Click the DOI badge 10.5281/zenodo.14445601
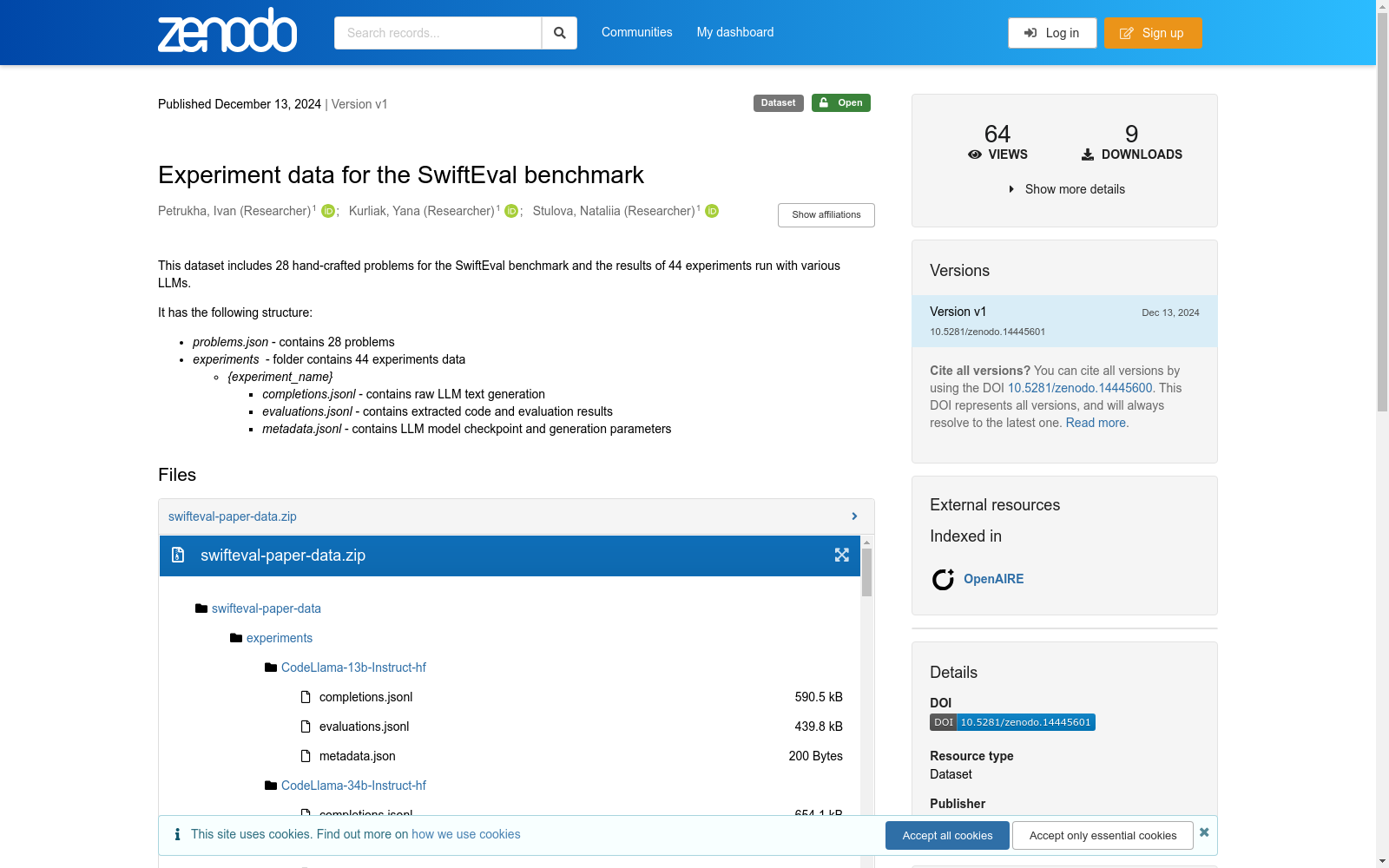The height and width of the screenshot is (868, 1389). click(1012, 722)
